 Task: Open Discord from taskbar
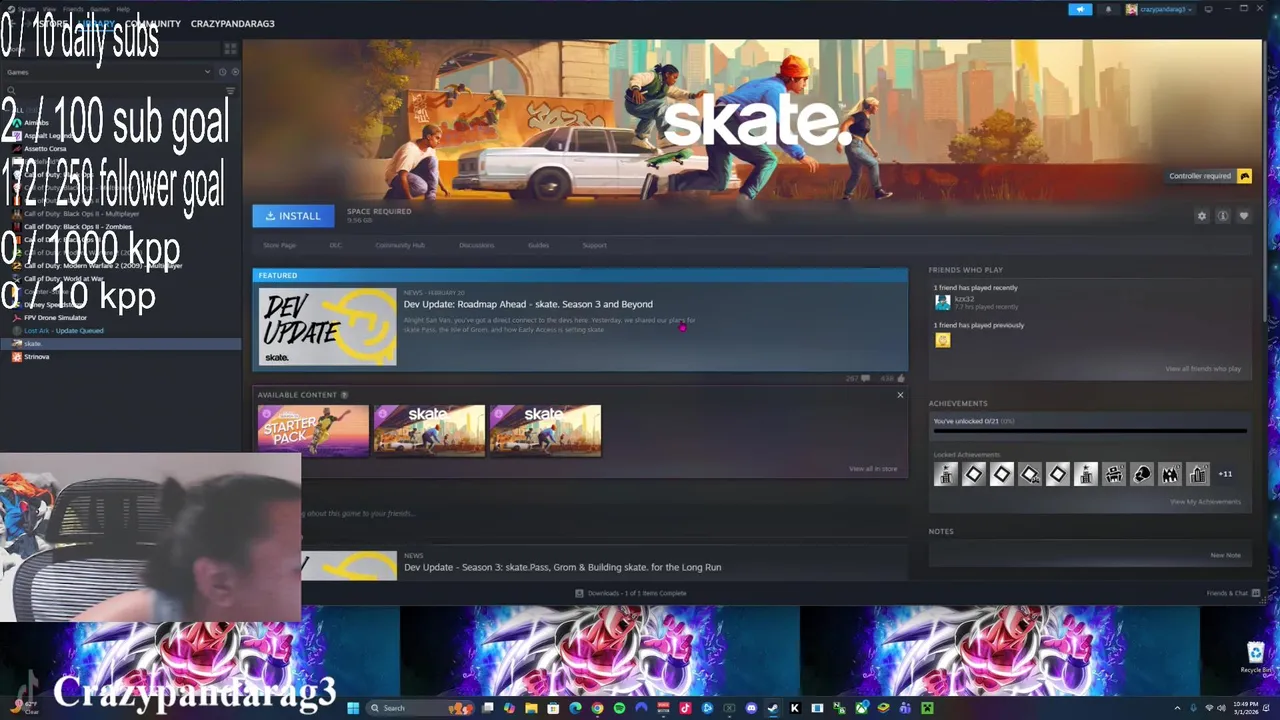pos(751,708)
